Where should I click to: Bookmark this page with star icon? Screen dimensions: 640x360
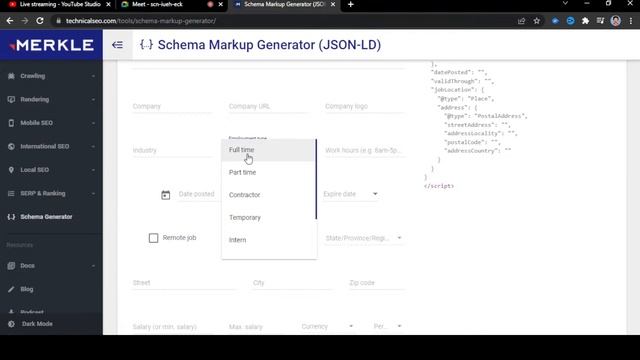coord(537,21)
